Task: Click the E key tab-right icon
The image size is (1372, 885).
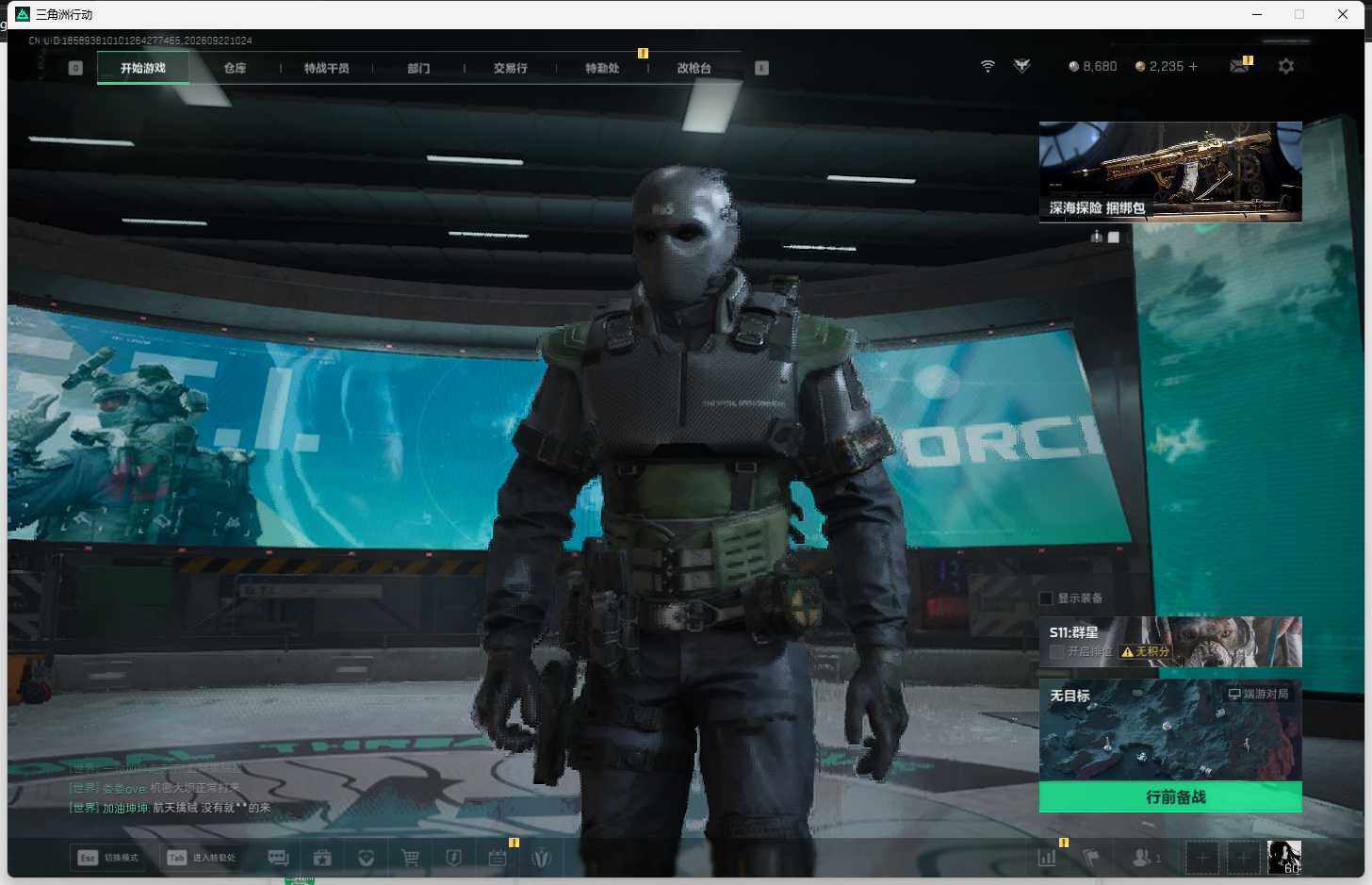Action: tap(761, 68)
